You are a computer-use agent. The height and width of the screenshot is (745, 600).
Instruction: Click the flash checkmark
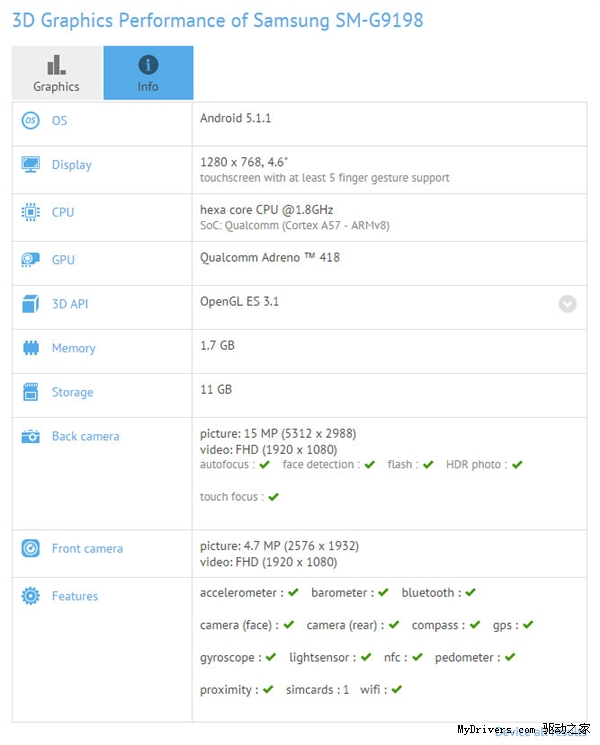(428, 464)
